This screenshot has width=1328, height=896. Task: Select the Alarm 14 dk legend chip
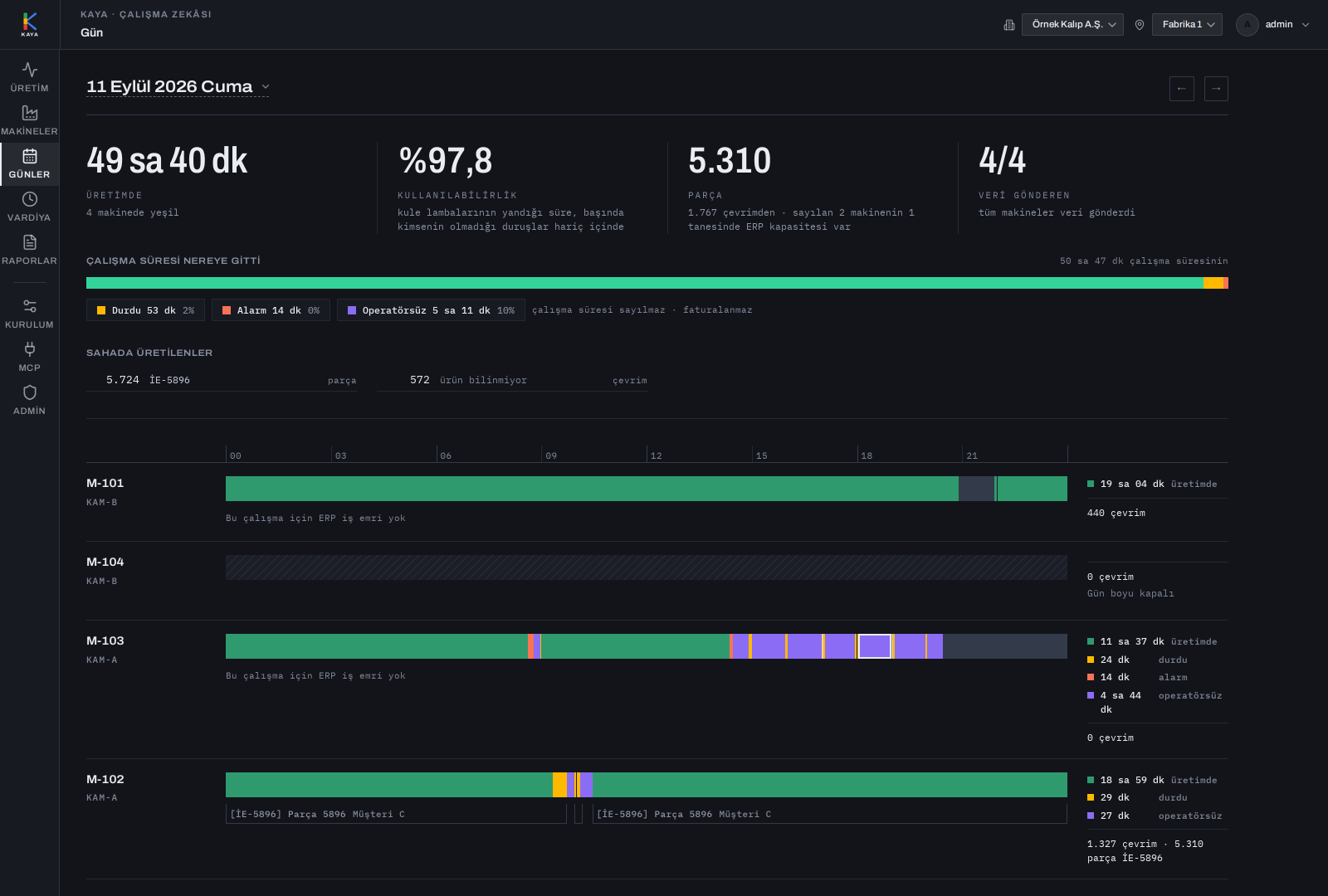[271, 310]
